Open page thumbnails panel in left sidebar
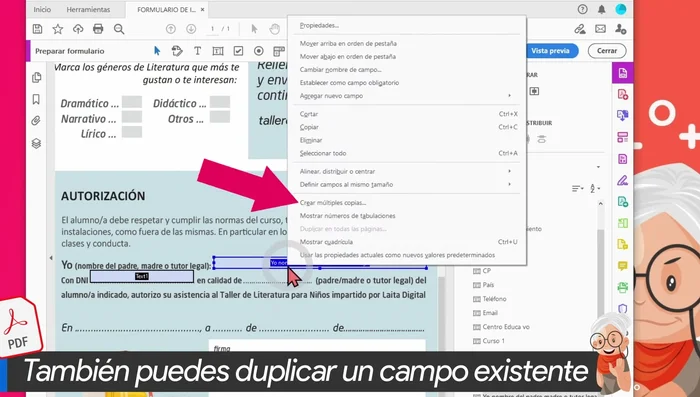The width and height of the screenshot is (700, 397). coord(37,77)
